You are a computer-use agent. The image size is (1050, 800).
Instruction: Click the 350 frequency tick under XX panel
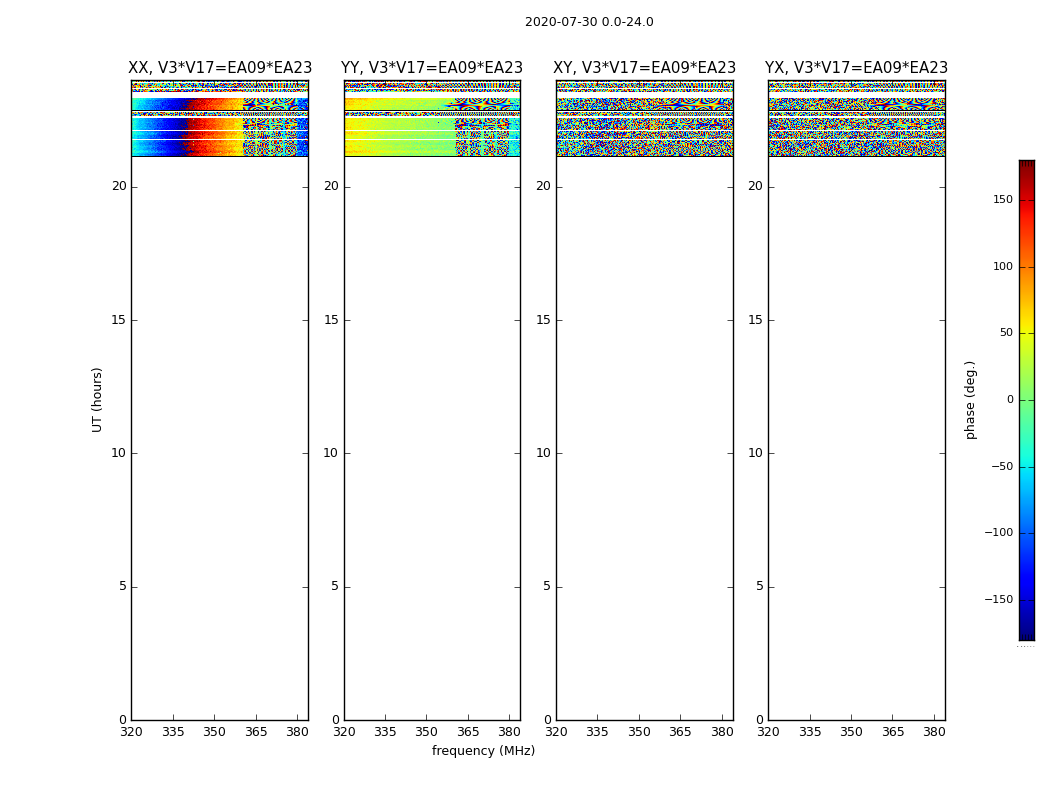click(215, 731)
